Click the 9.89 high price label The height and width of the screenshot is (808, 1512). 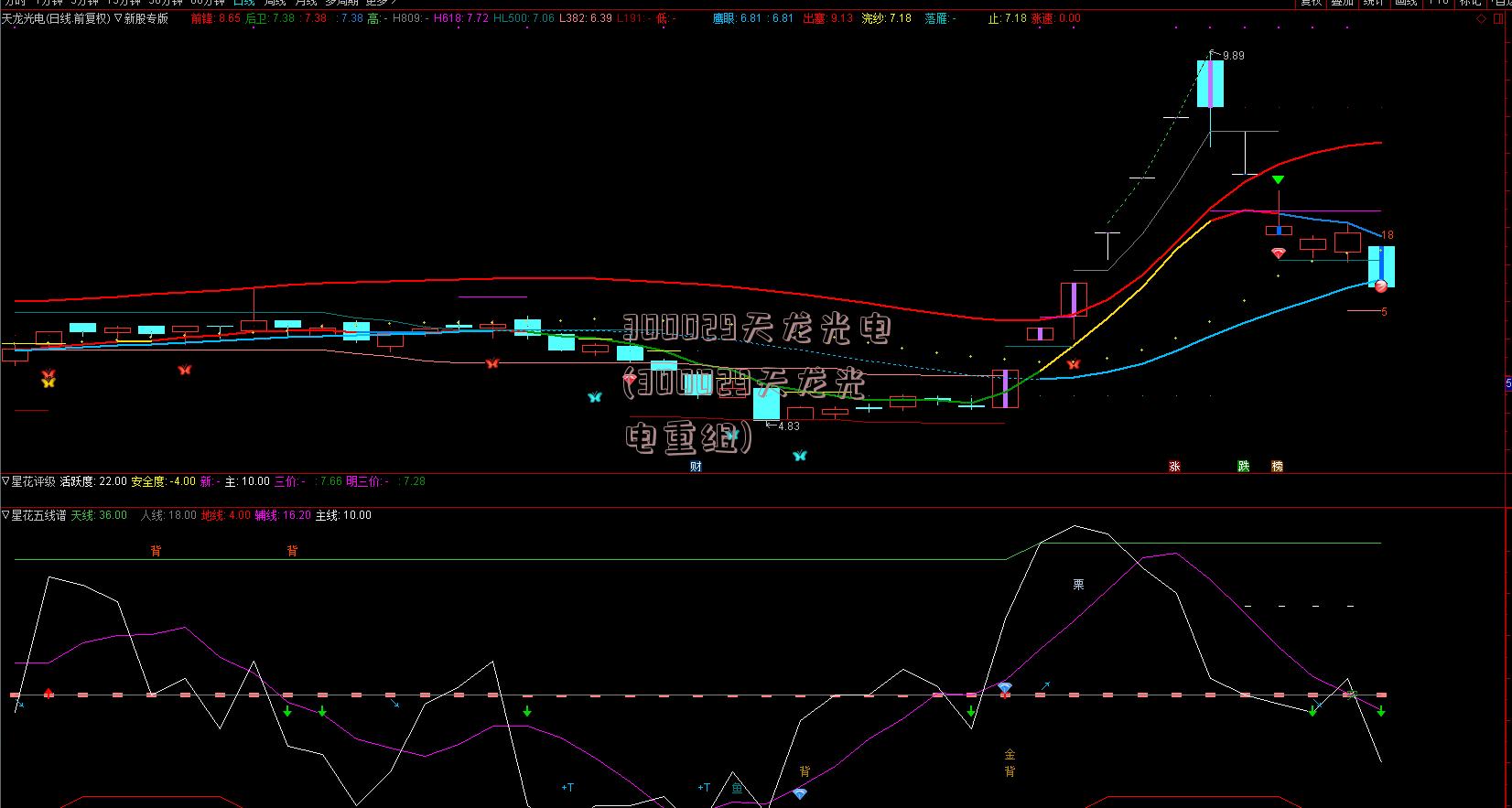pos(1233,56)
